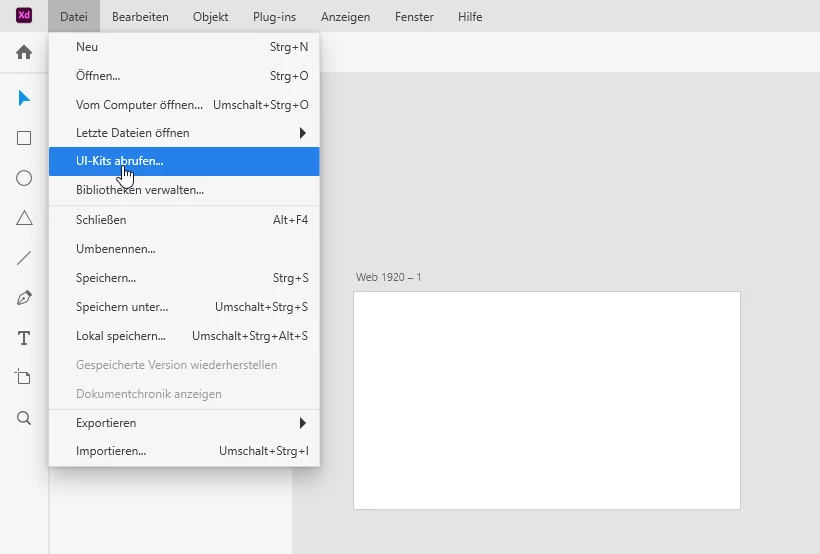
Task: Go to the Home screen icon
Action: (24, 52)
